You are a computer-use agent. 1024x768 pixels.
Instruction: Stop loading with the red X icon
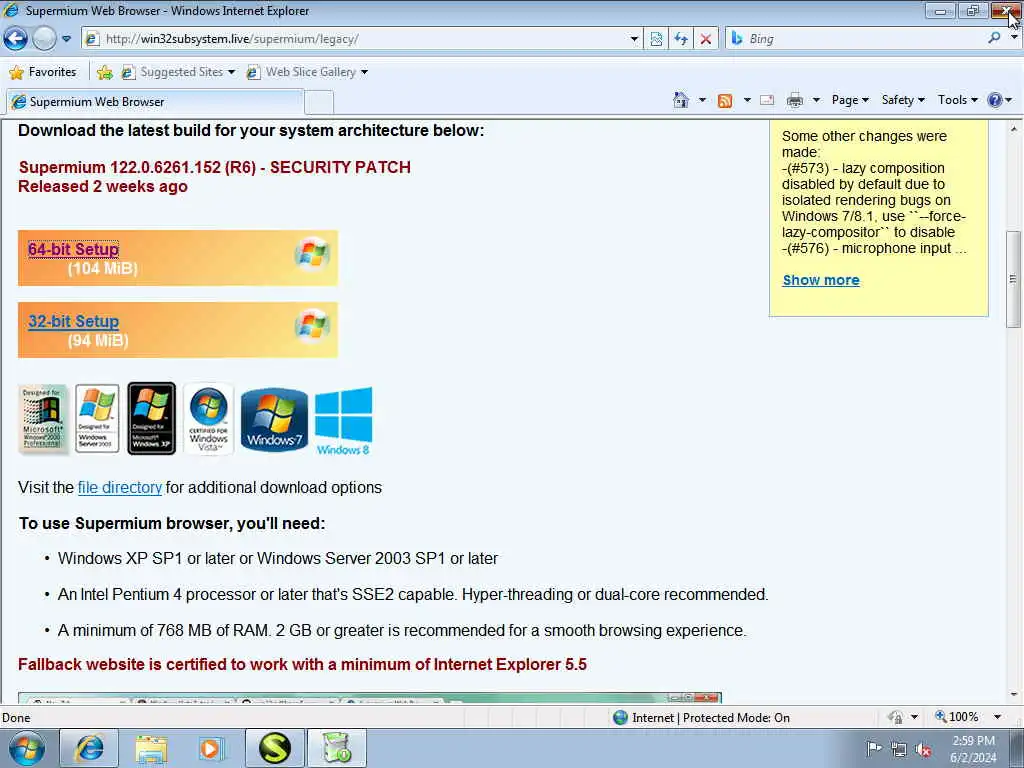pos(706,39)
